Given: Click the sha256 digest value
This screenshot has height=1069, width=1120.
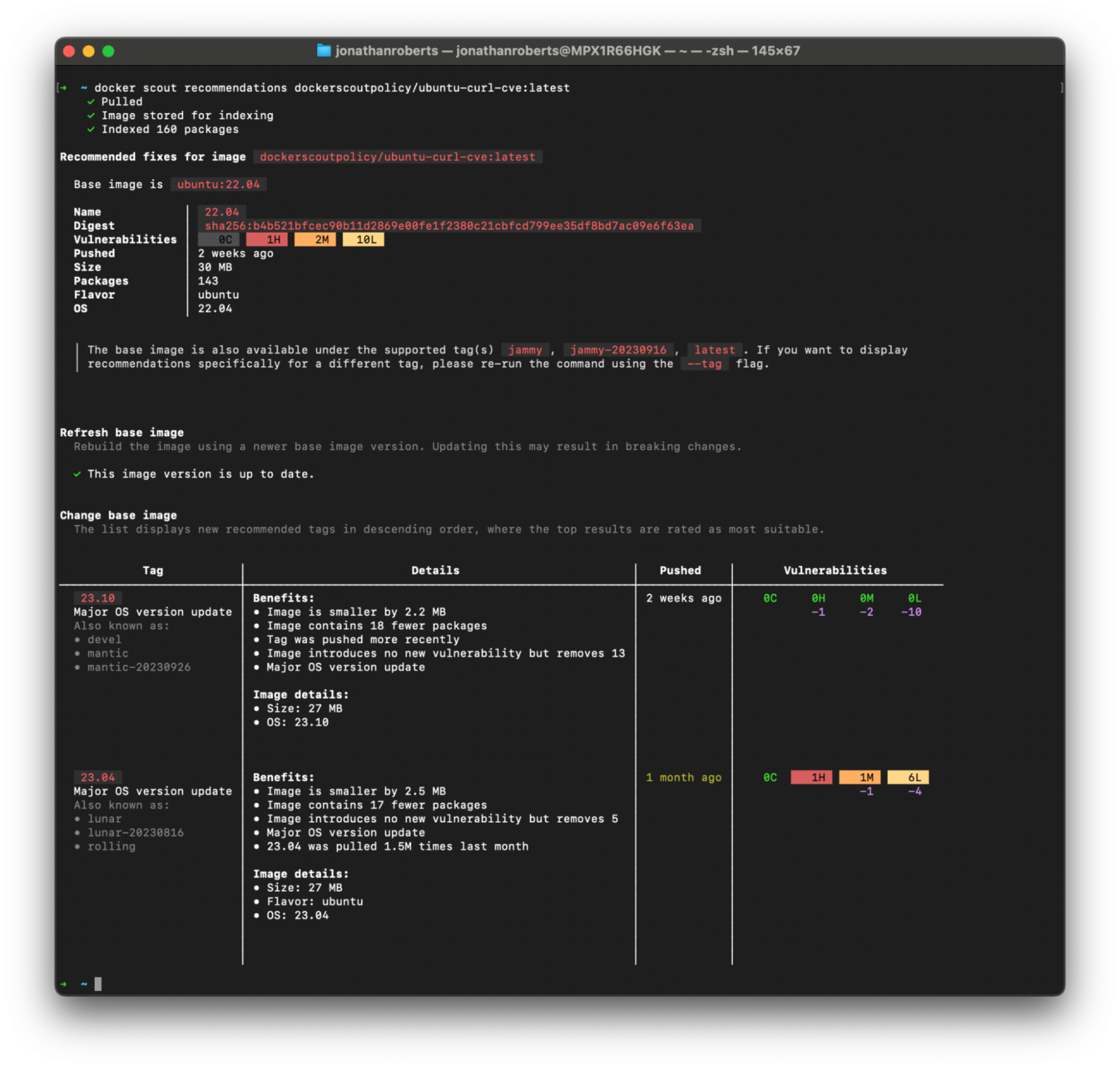Looking at the screenshot, I should click(x=448, y=225).
